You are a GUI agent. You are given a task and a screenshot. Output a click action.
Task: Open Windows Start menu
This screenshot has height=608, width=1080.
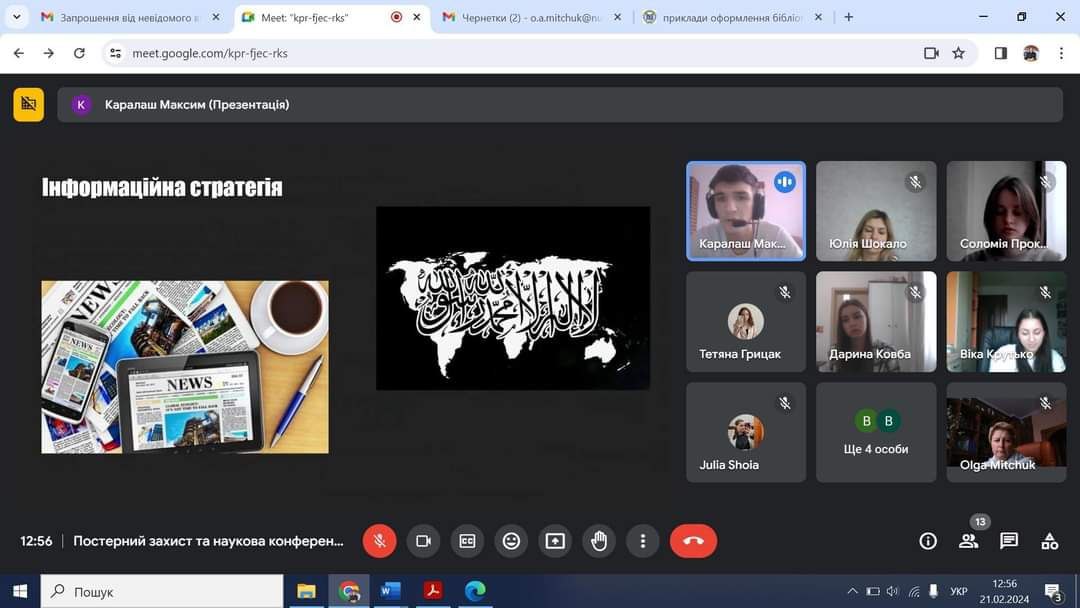click(20, 591)
